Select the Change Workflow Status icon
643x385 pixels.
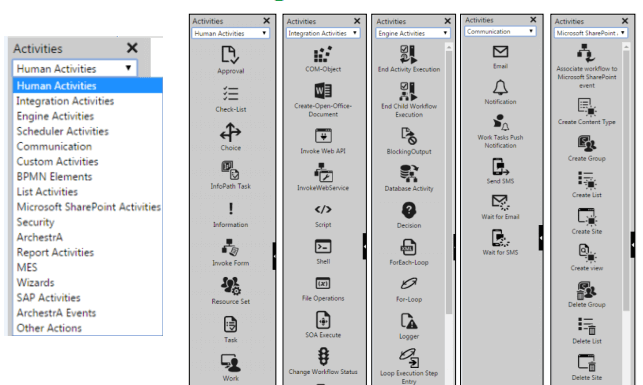pyautogui.click(x=323, y=356)
